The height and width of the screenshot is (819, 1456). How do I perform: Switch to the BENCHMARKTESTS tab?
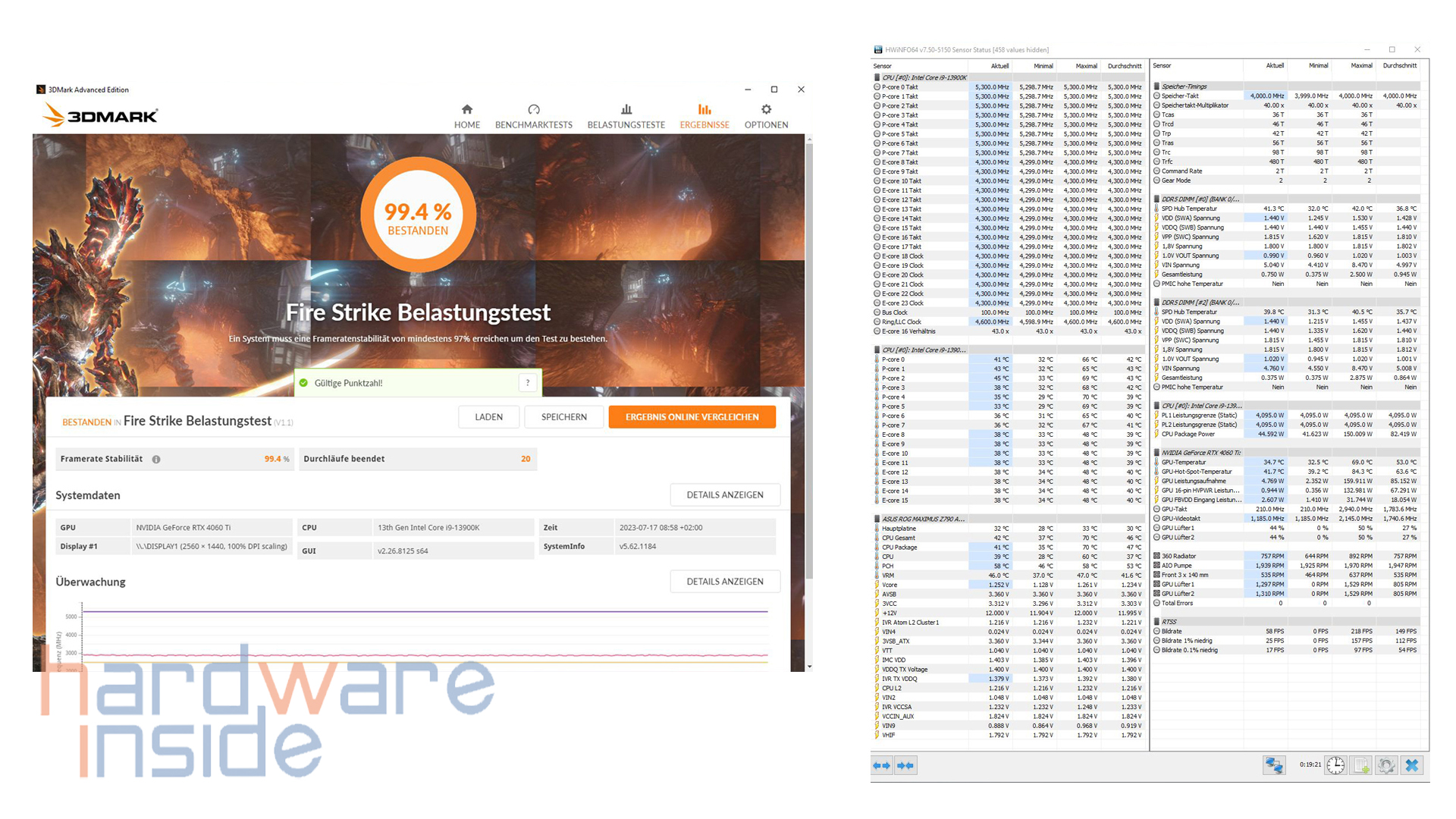point(534,117)
